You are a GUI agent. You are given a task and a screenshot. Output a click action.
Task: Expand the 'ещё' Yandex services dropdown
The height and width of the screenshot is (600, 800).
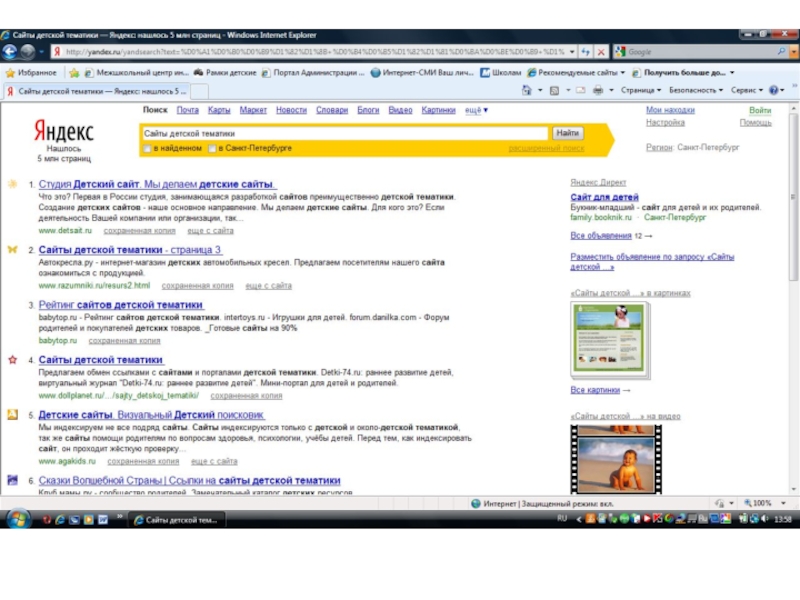[476, 110]
